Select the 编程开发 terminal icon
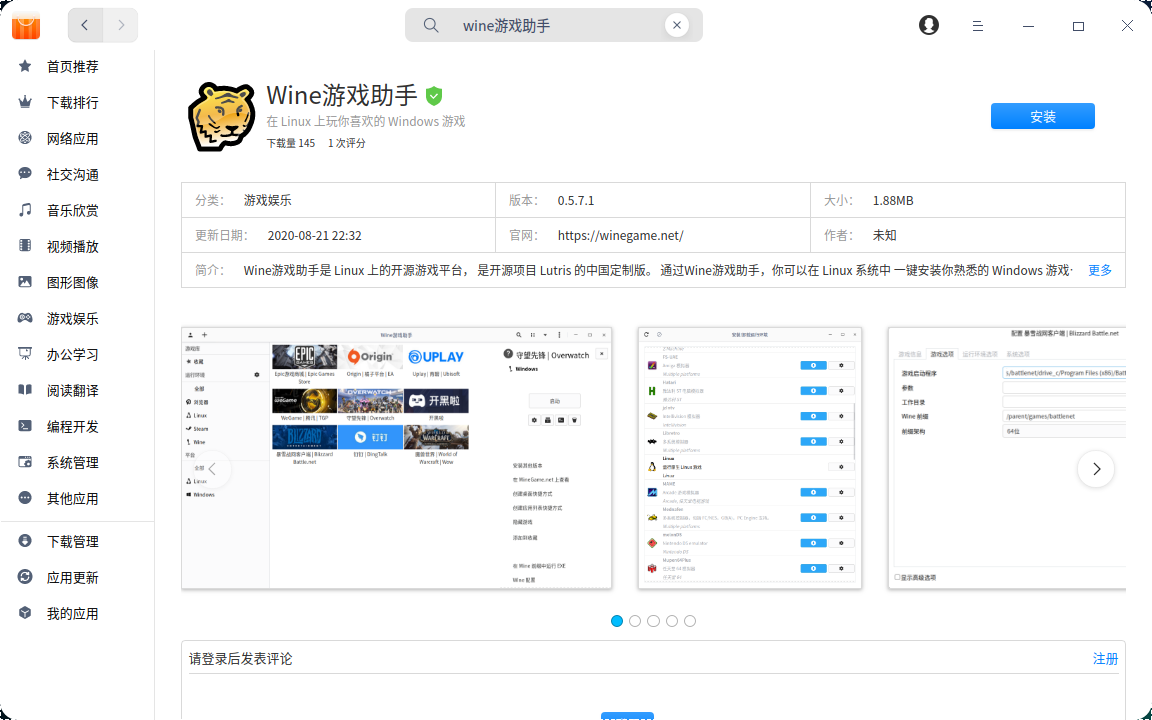The height and width of the screenshot is (720, 1152). (26, 427)
